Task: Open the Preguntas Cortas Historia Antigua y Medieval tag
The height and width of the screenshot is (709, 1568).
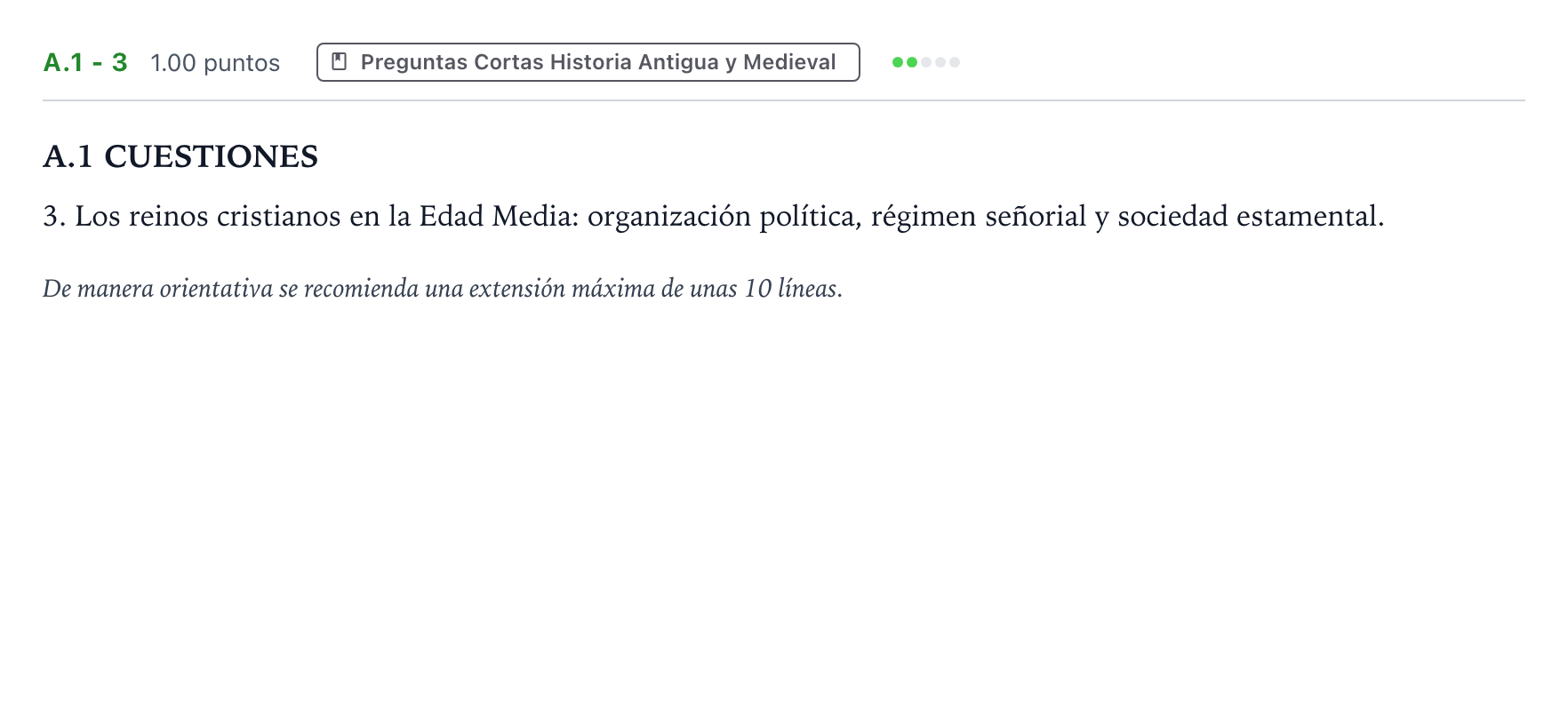Action: click(588, 62)
